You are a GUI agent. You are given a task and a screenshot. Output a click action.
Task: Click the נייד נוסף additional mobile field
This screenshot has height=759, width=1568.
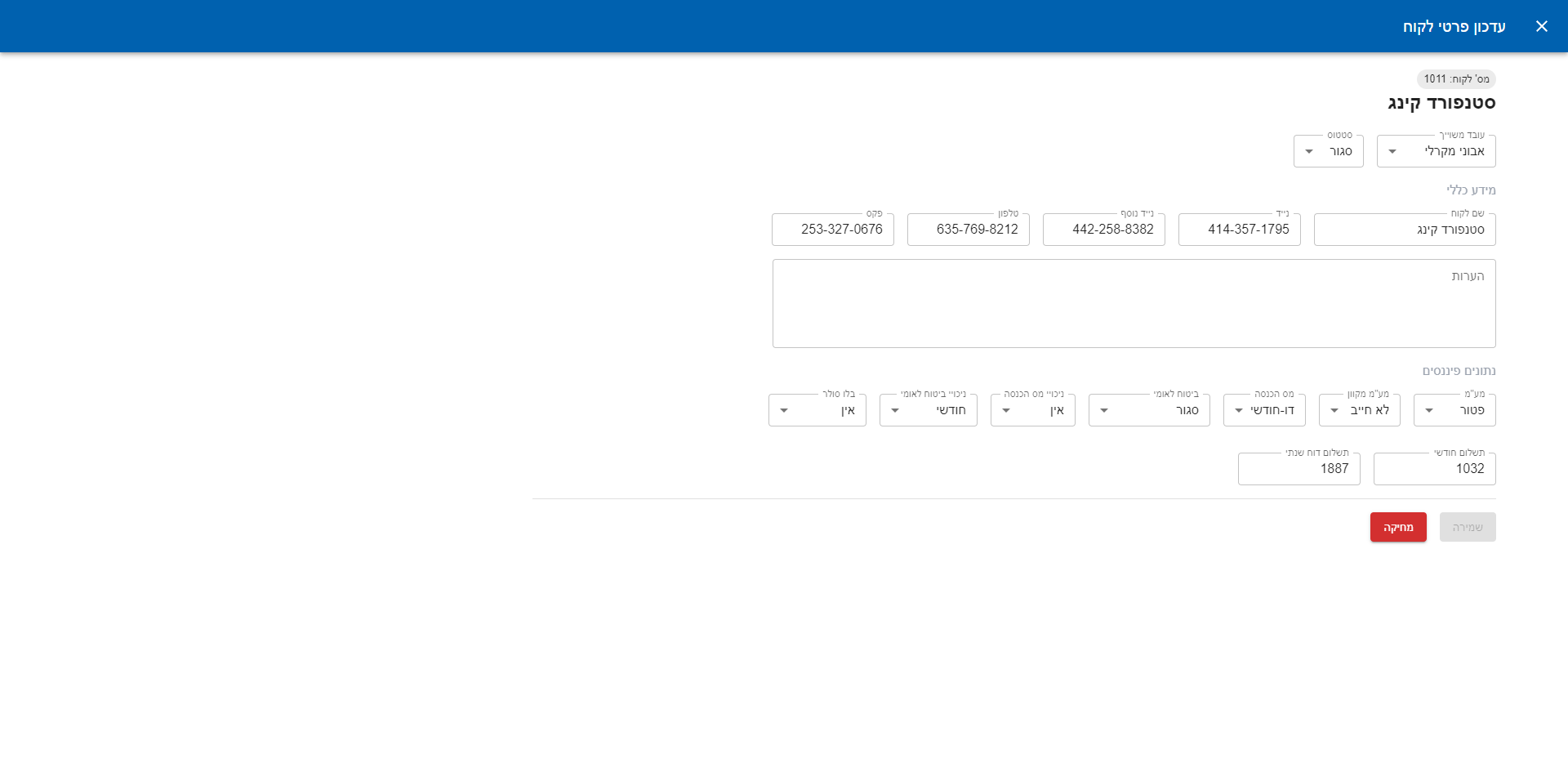1103,230
